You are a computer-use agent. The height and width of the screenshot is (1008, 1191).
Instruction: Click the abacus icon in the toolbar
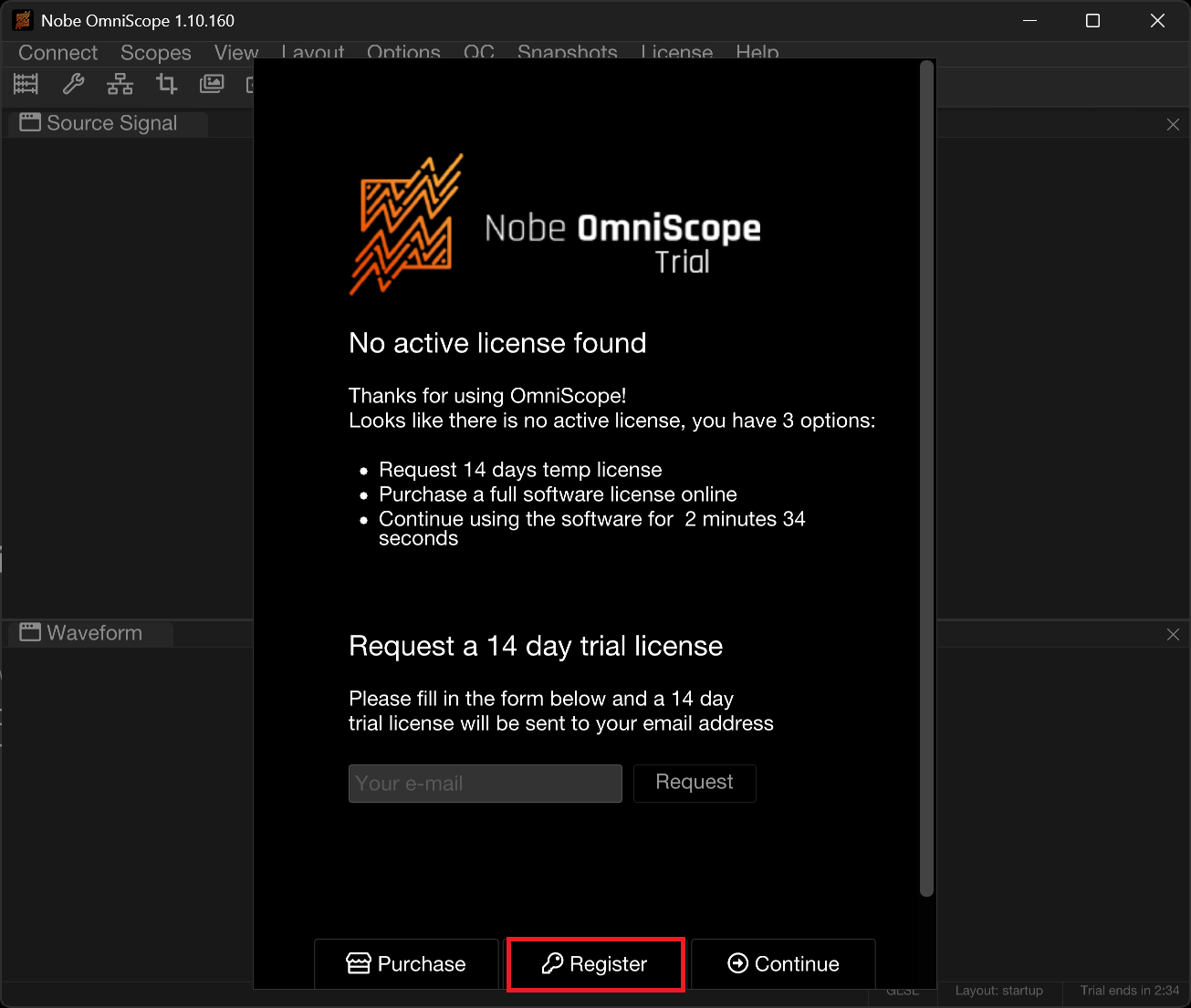click(x=26, y=85)
